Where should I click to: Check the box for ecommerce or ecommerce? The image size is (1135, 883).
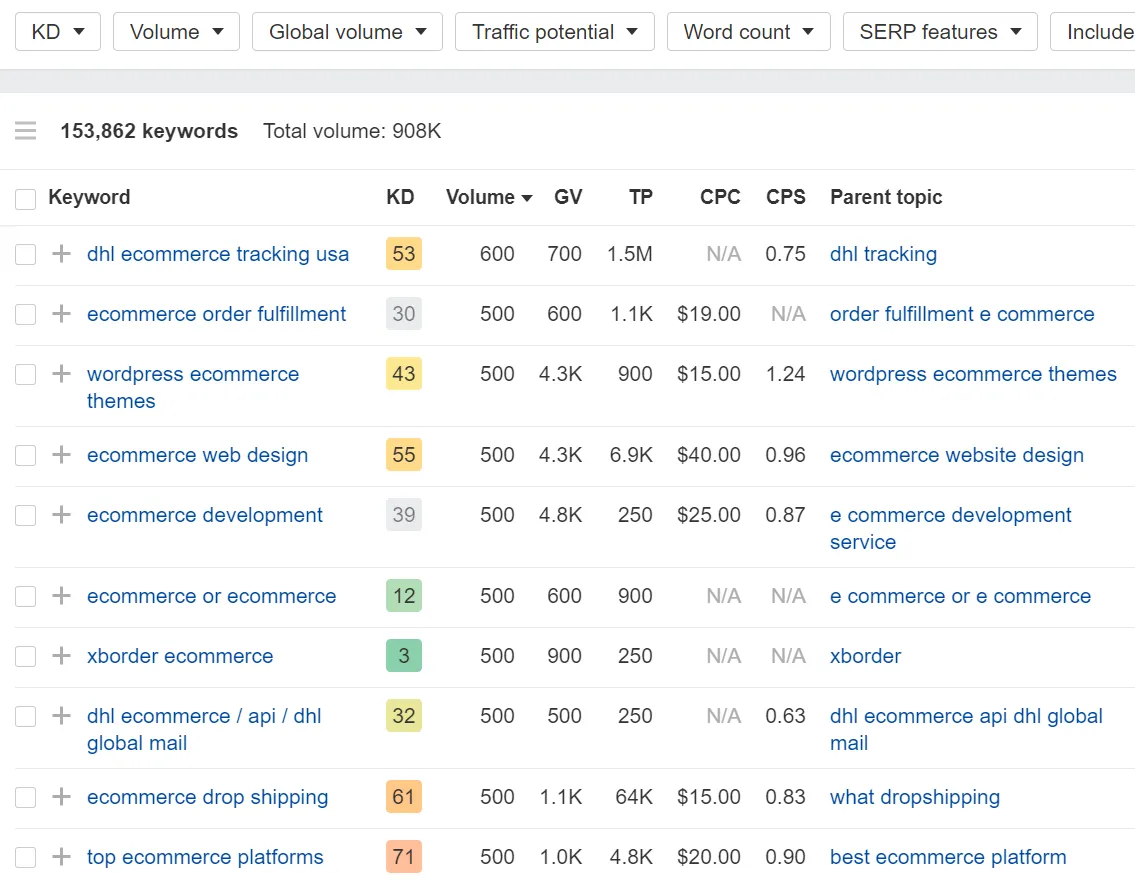(26, 596)
